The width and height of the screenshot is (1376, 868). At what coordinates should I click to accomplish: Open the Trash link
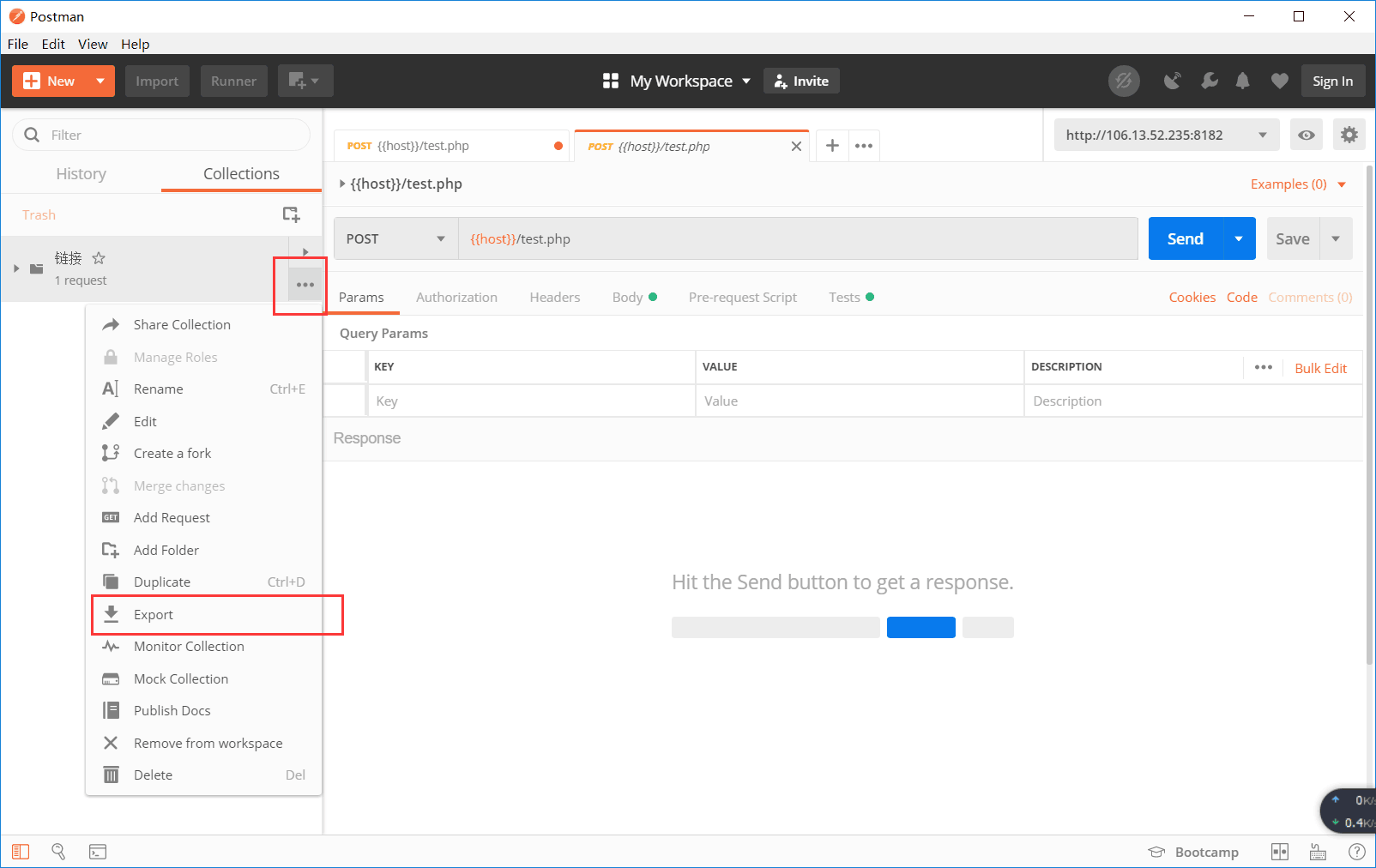[x=39, y=214]
